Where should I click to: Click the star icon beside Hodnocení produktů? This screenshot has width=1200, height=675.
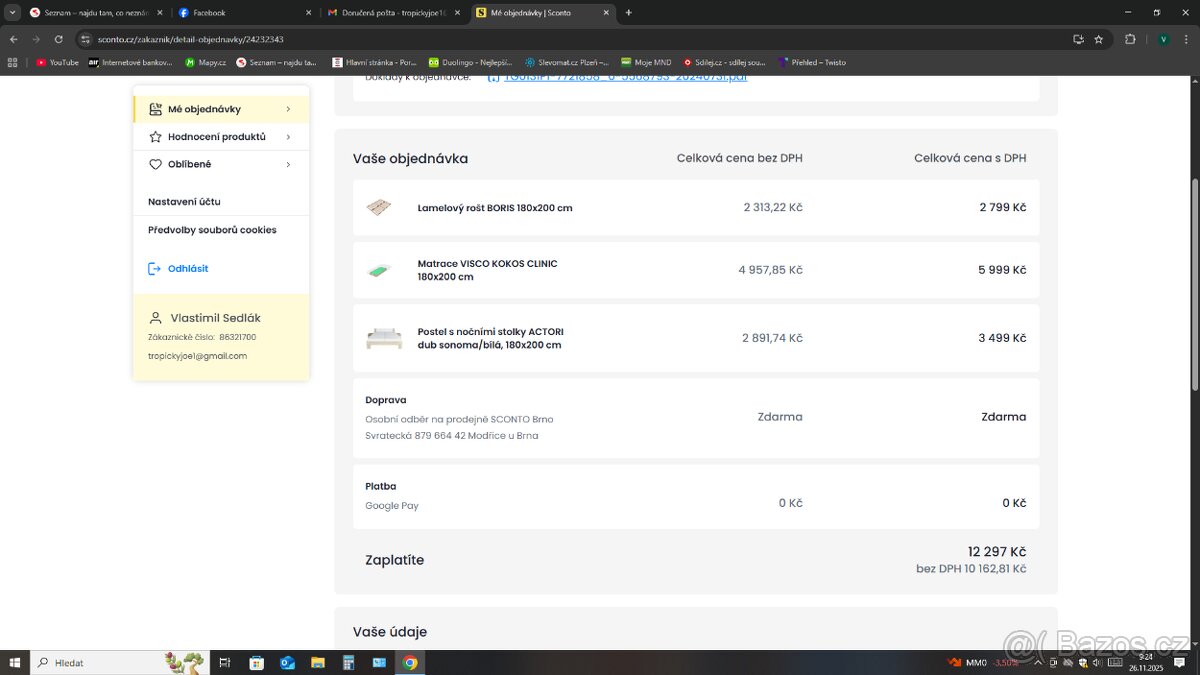point(155,137)
